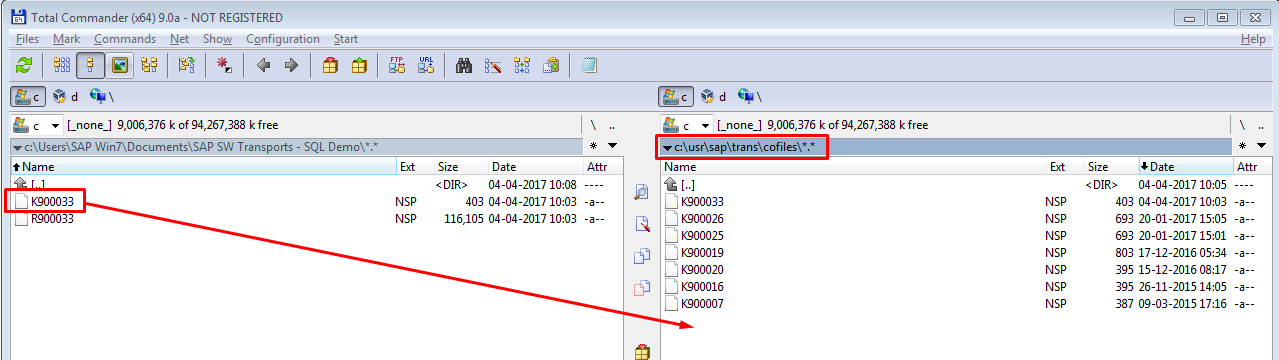Switch to Only file names view icon
This screenshot has height=360, width=1279.
pos(62,65)
